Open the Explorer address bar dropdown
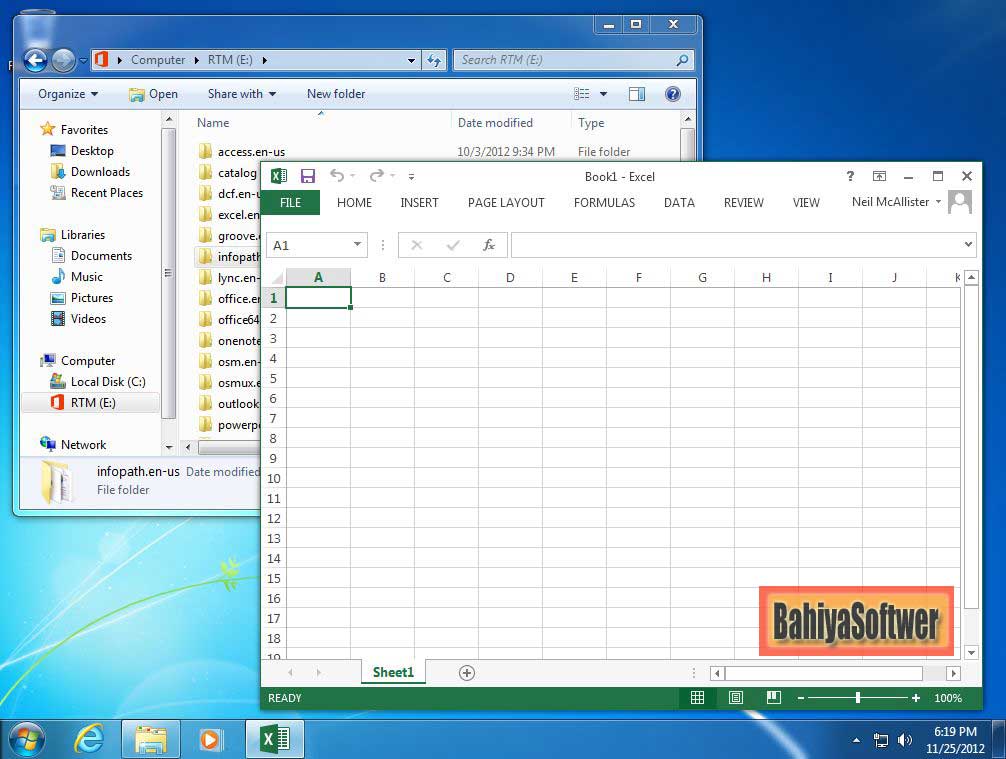 [411, 60]
